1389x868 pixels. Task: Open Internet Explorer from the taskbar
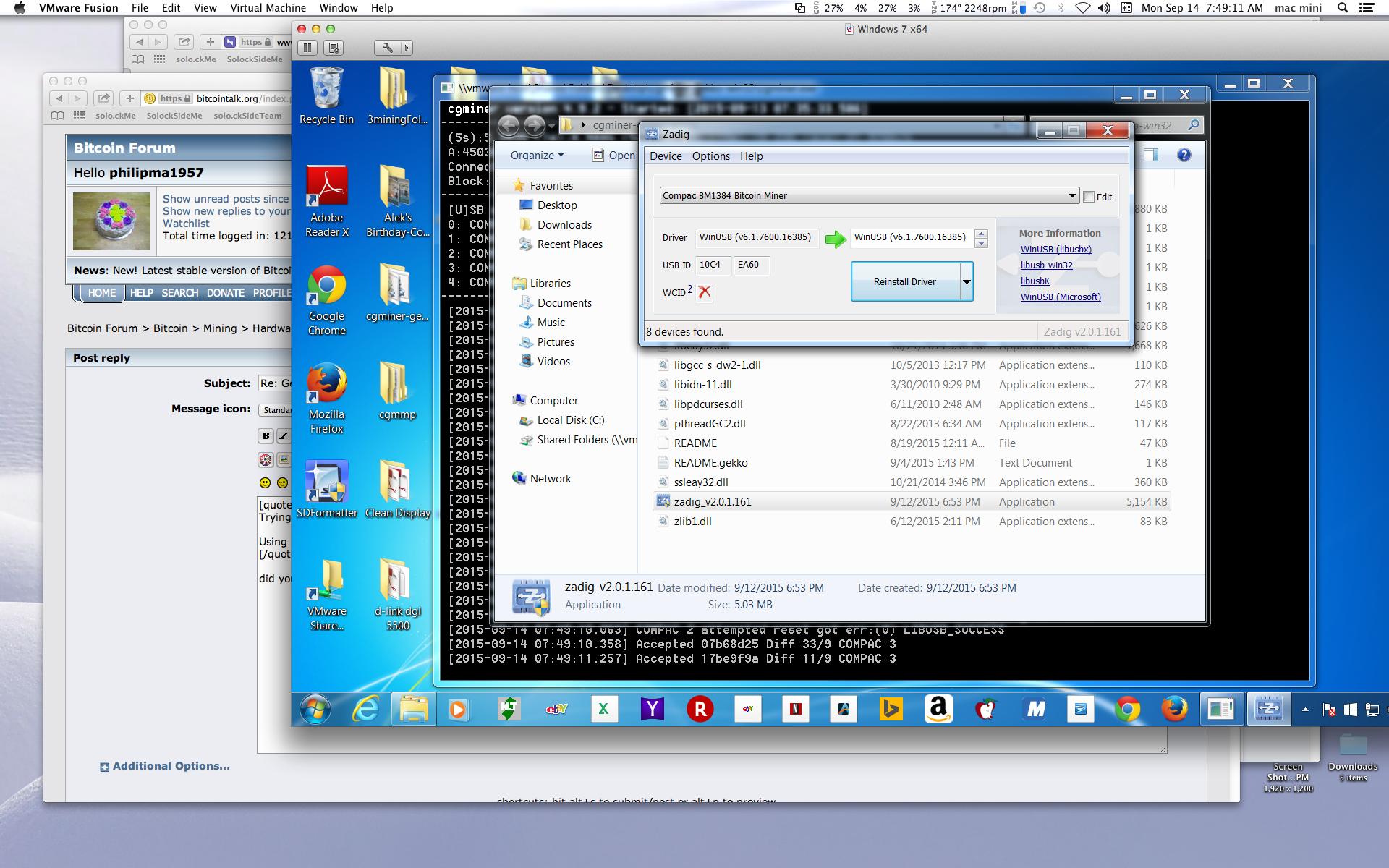click(x=365, y=710)
